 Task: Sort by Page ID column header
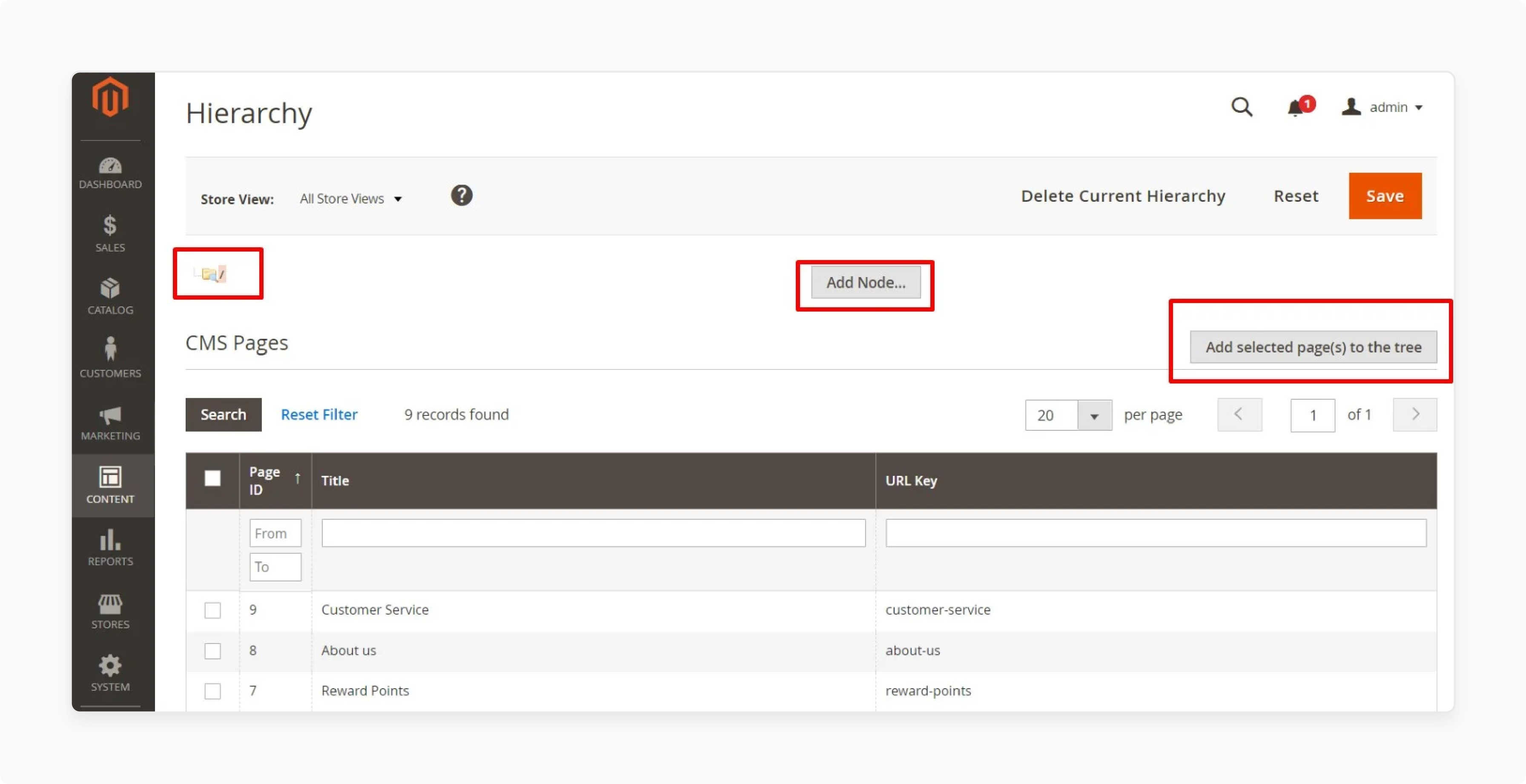point(275,480)
